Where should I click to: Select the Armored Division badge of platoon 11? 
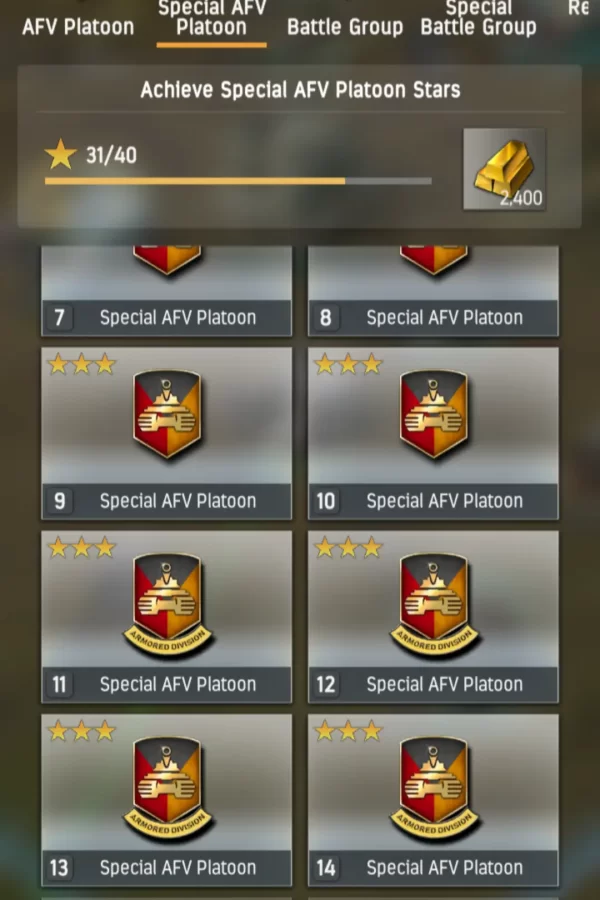coord(167,604)
